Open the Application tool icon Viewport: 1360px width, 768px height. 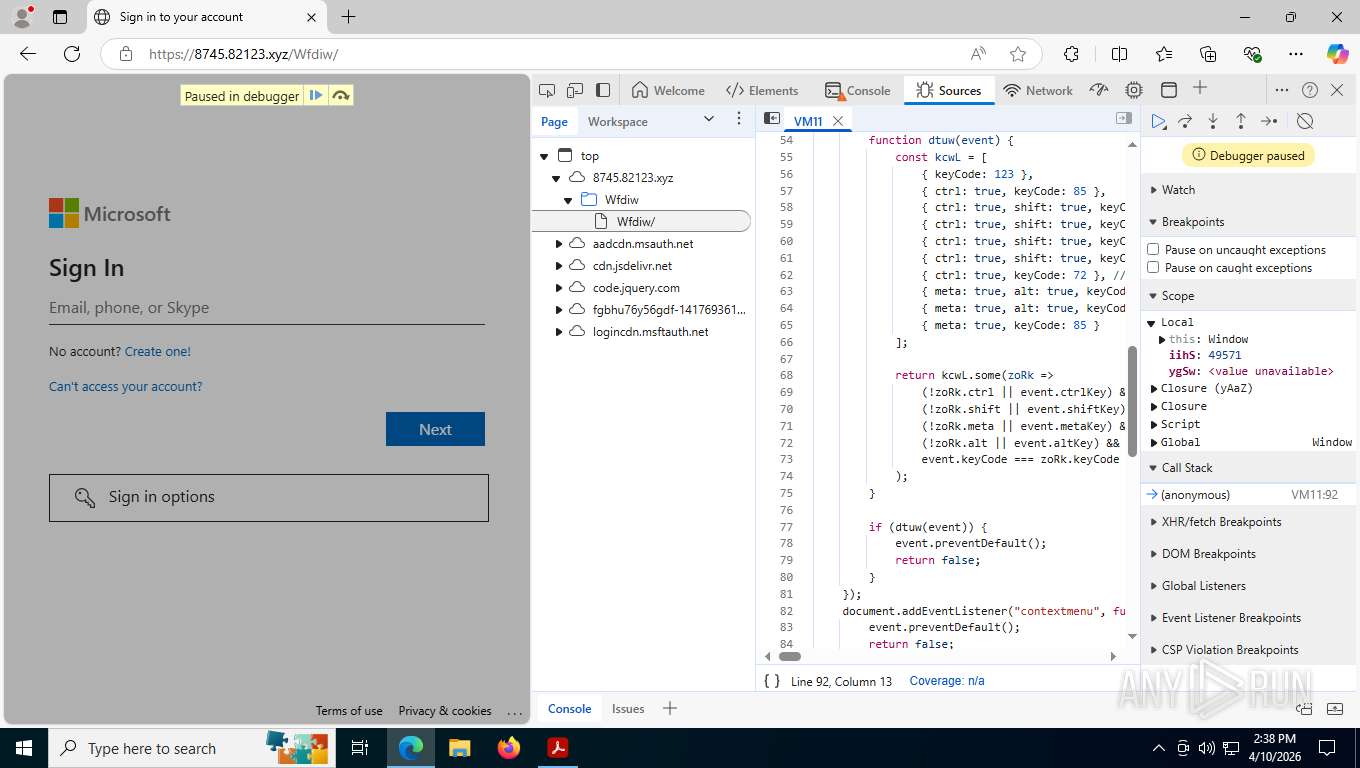1169,90
